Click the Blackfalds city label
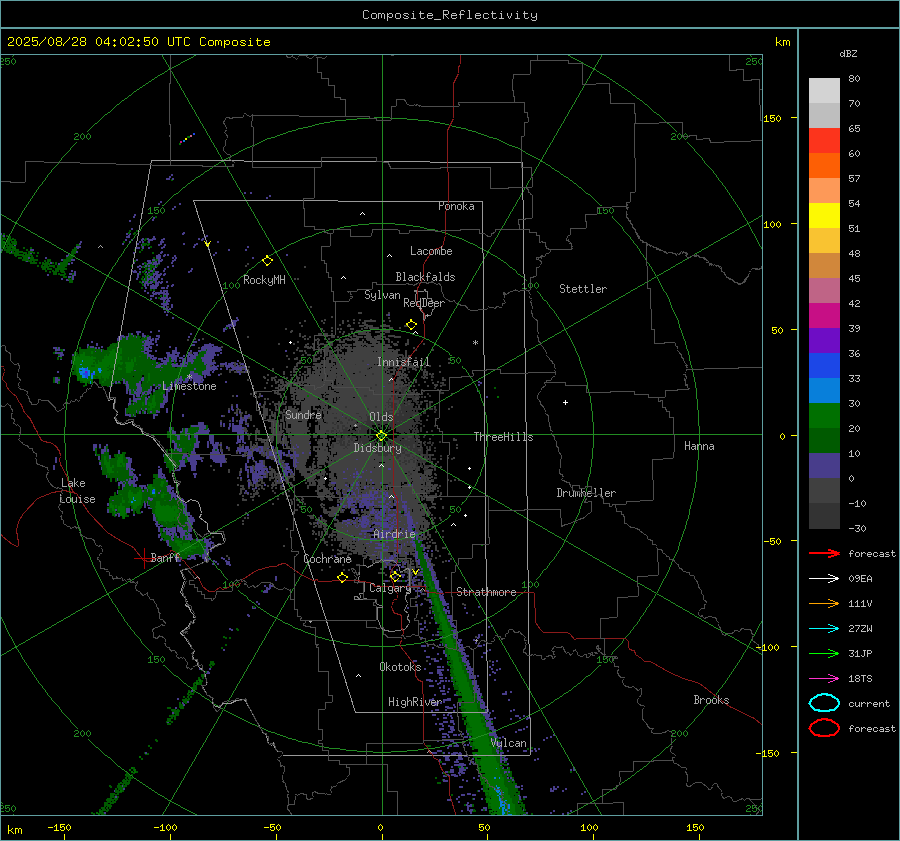900x841 pixels. 425,277
